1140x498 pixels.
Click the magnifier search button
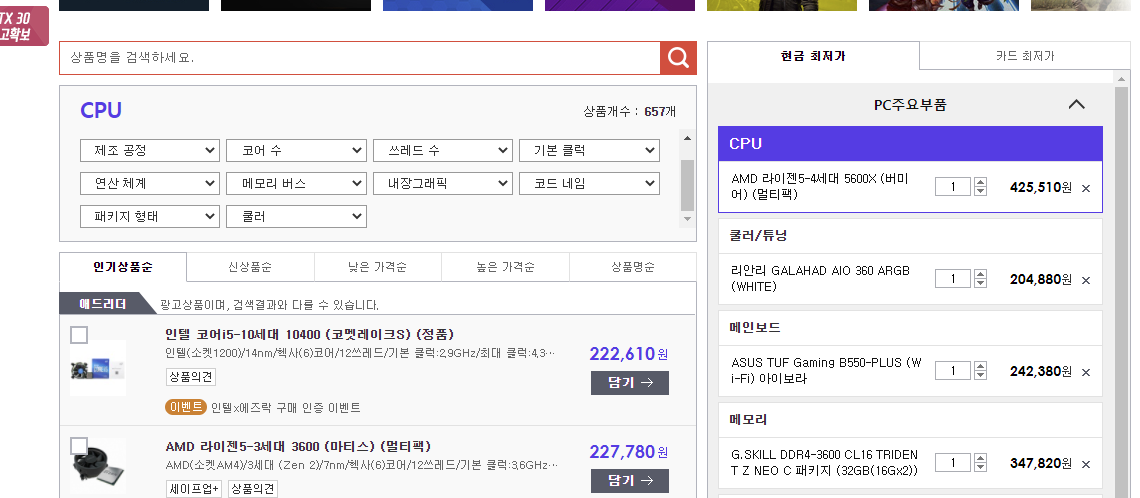(678, 57)
